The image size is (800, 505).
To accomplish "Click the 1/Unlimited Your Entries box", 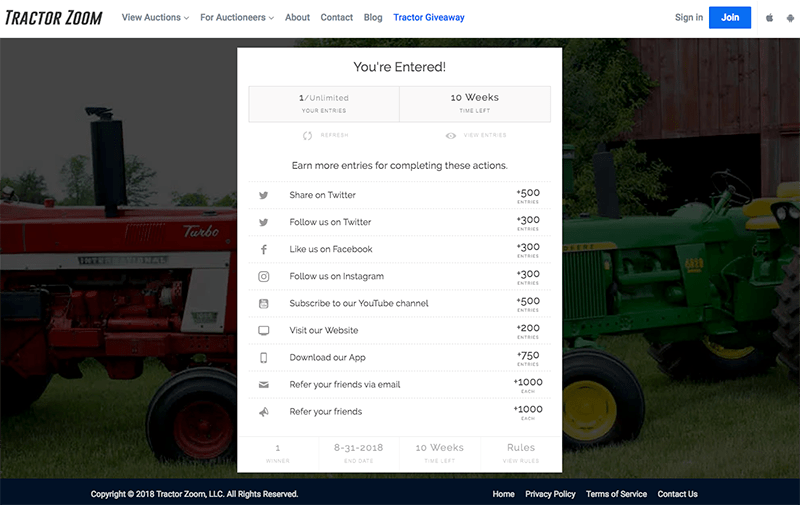I will (324, 104).
